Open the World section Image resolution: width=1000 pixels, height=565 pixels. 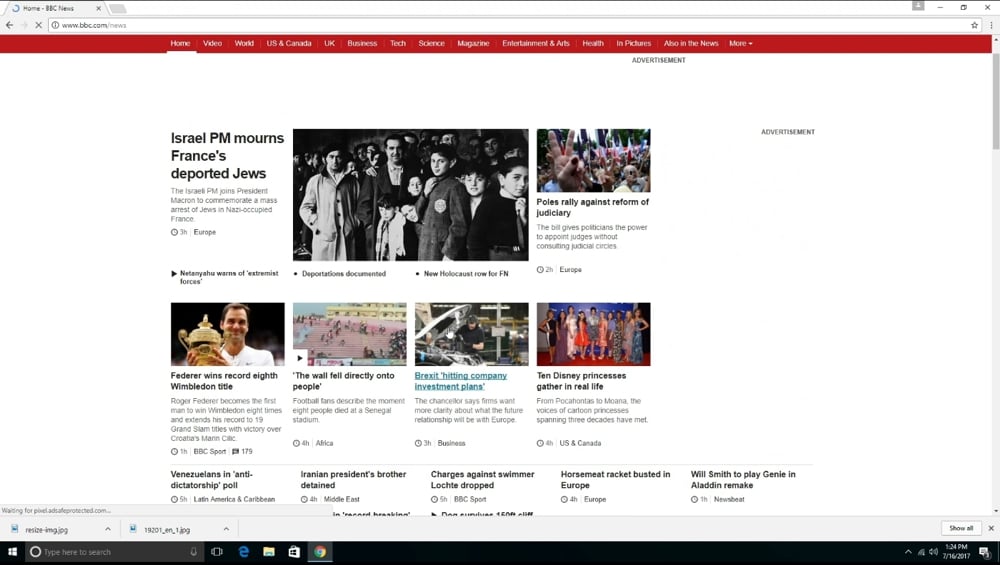(x=244, y=43)
